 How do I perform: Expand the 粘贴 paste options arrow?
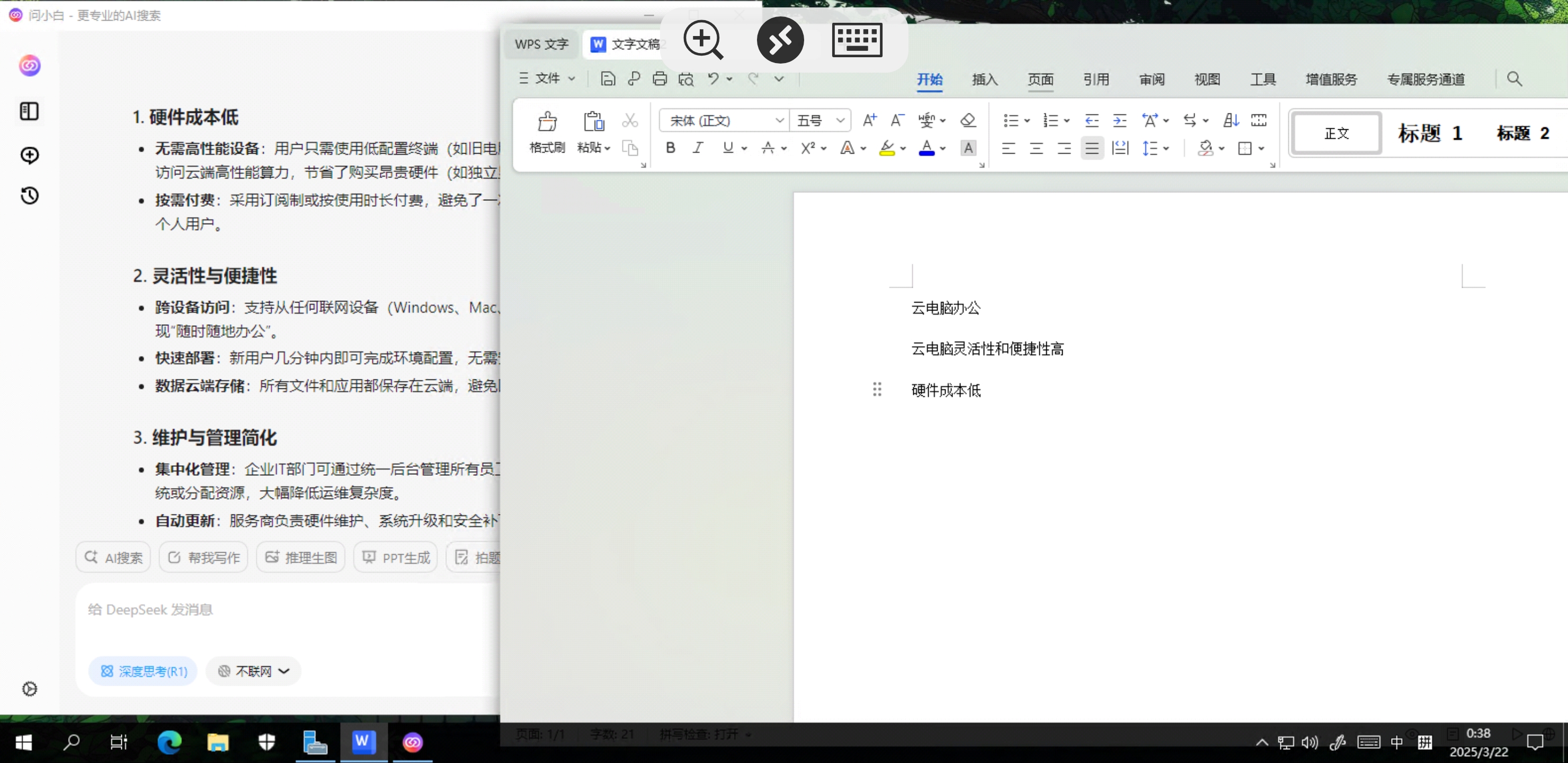click(x=607, y=148)
